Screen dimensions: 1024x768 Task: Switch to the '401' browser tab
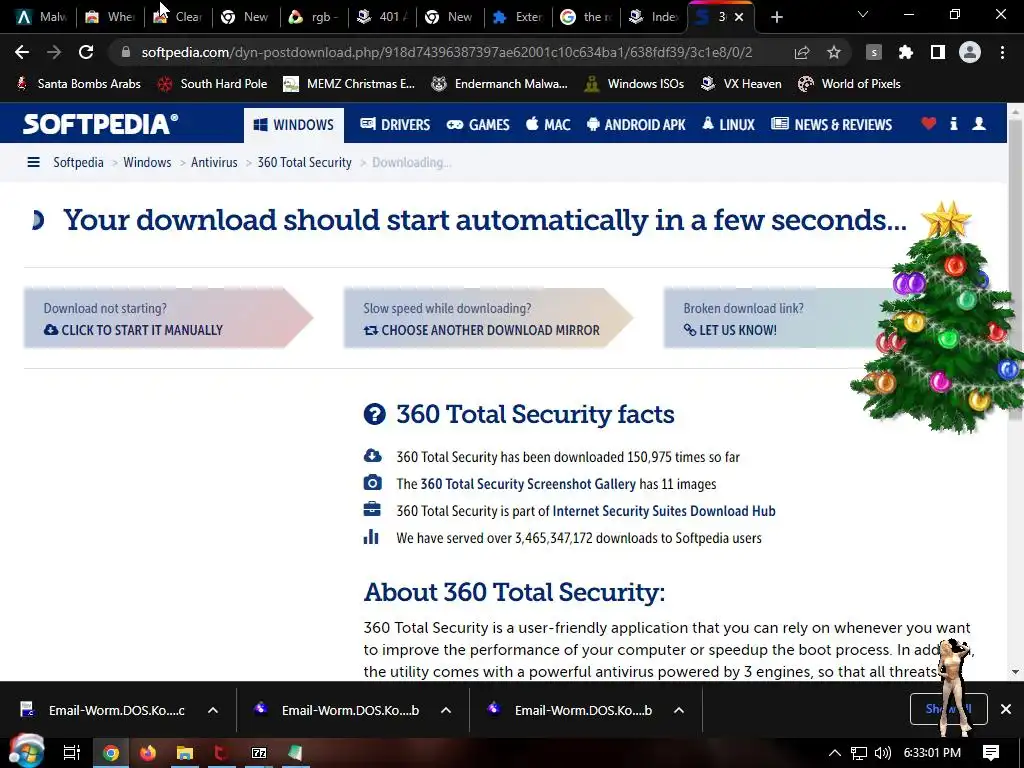pyautogui.click(x=382, y=17)
